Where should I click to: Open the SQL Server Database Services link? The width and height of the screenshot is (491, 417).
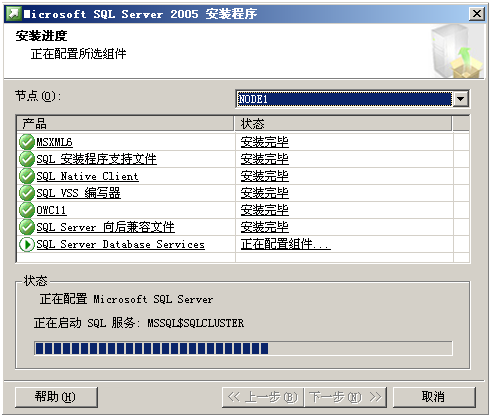[x=120, y=244]
